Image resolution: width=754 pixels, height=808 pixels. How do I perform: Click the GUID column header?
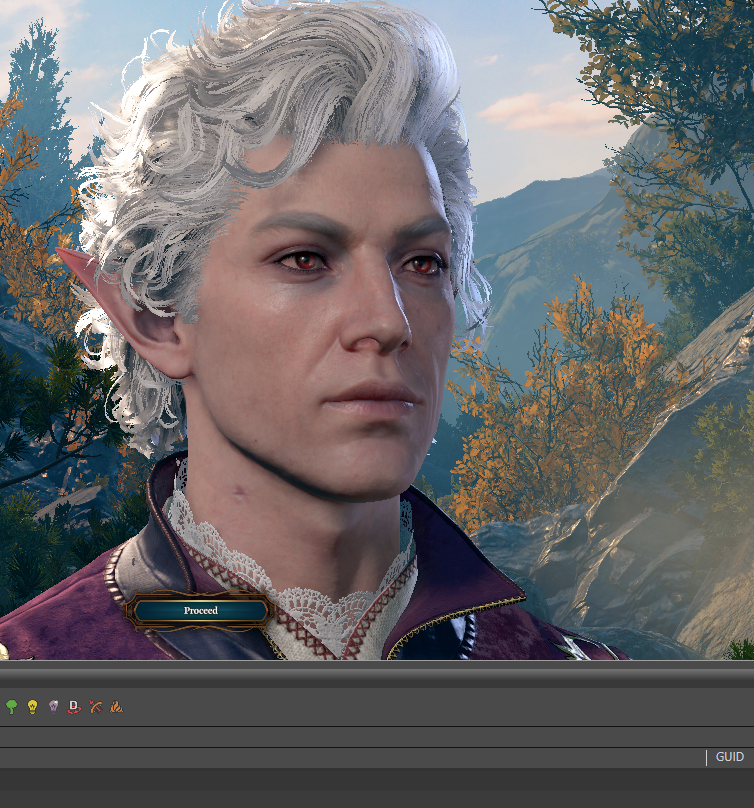pyautogui.click(x=729, y=757)
